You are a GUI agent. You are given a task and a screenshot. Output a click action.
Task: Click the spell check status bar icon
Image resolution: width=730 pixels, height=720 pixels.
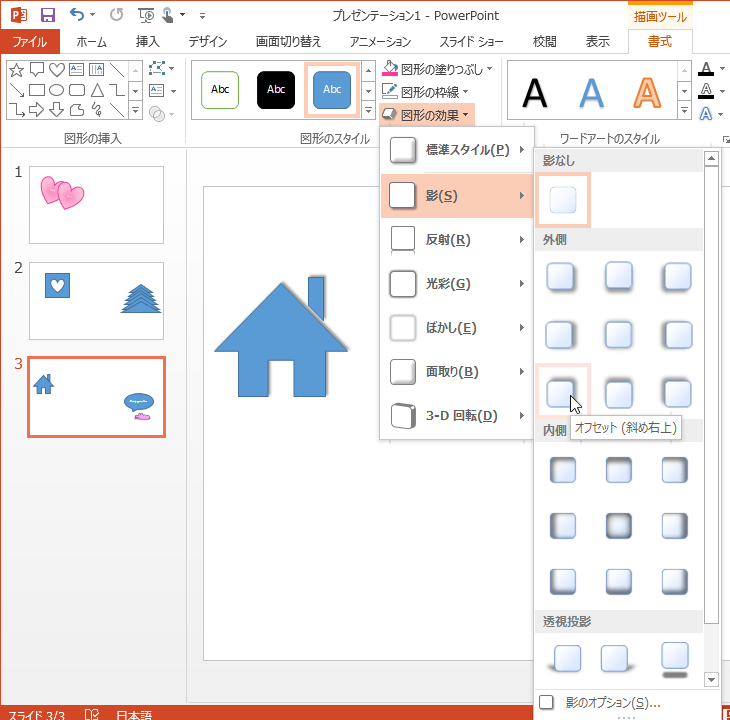[x=91, y=714]
